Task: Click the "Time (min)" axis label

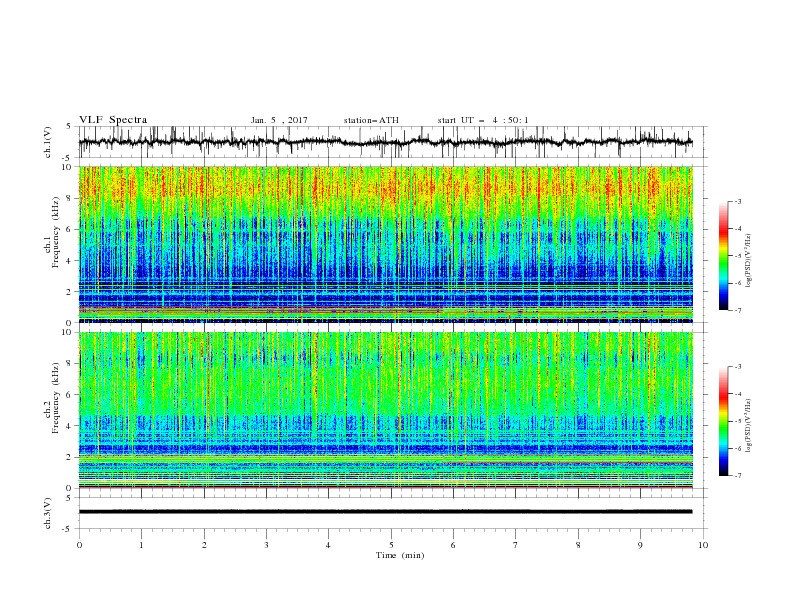Action: click(x=400, y=555)
